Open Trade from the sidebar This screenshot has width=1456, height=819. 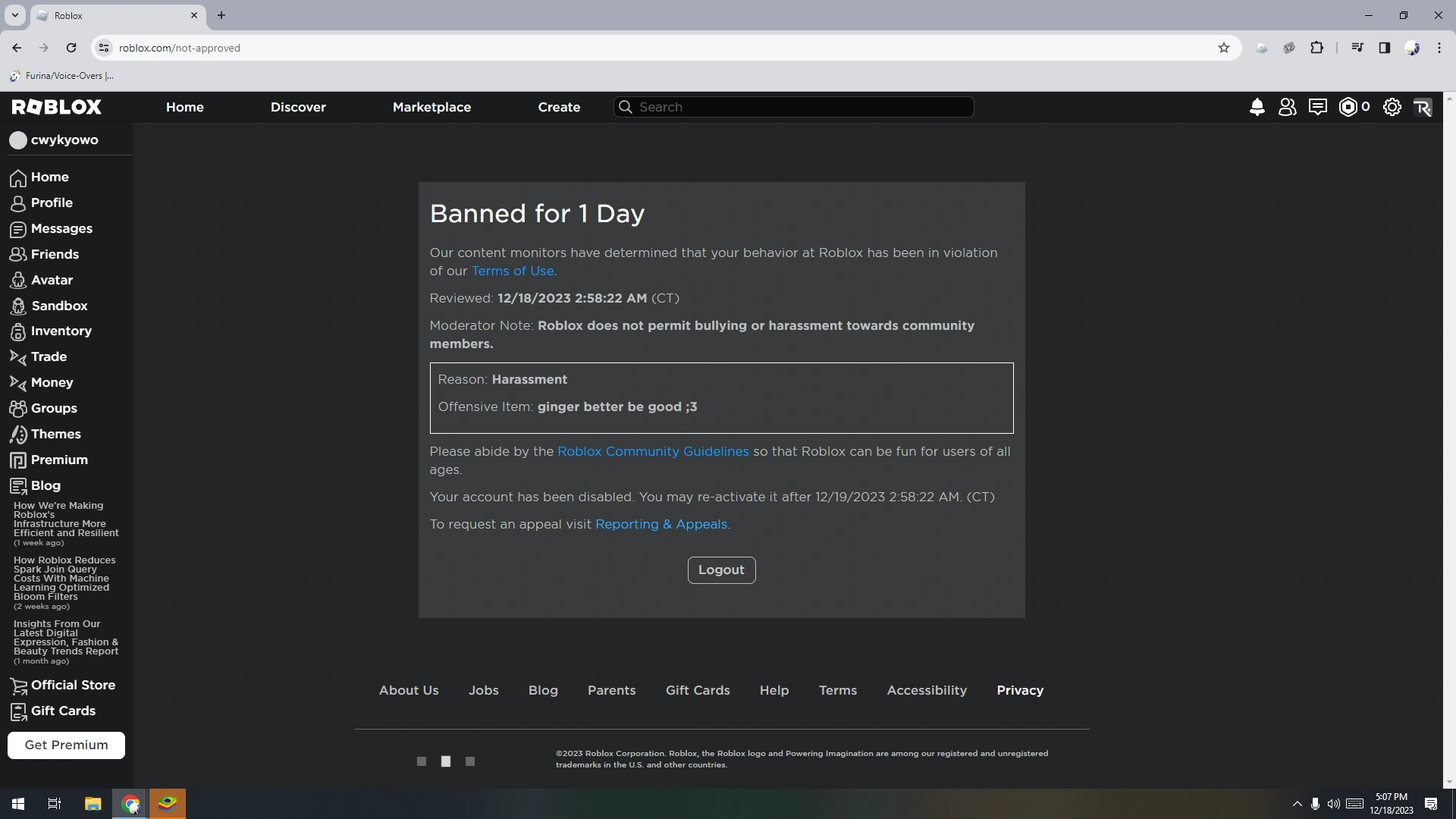click(48, 356)
